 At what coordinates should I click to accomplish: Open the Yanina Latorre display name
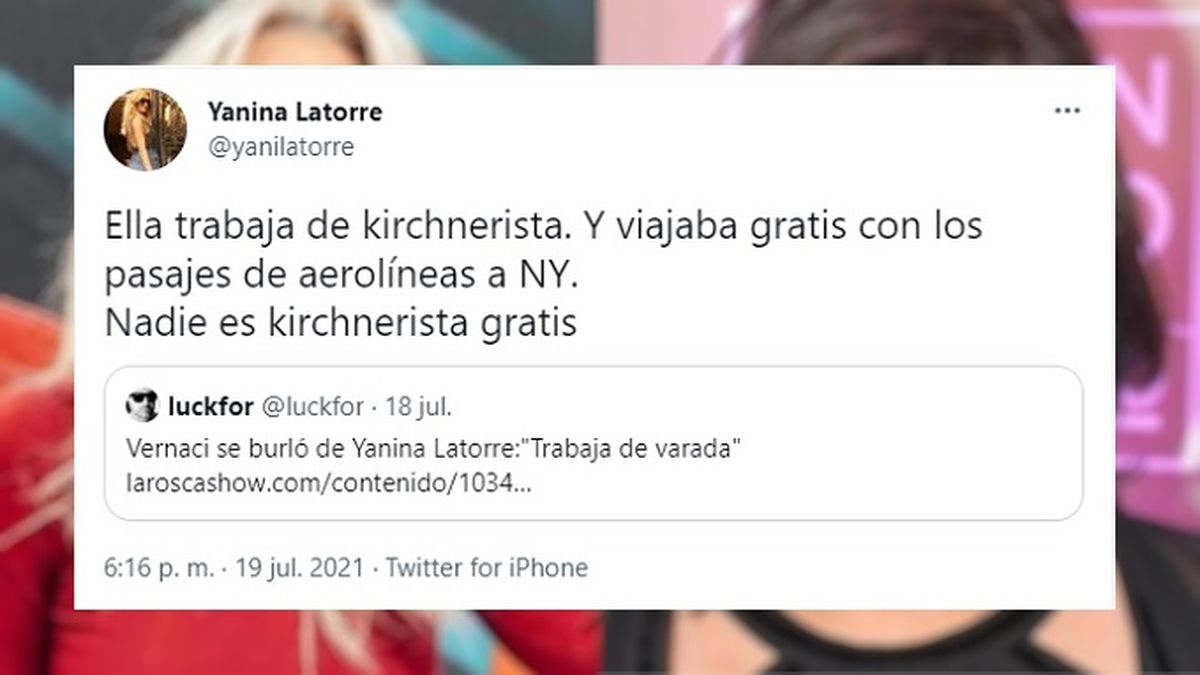(294, 112)
